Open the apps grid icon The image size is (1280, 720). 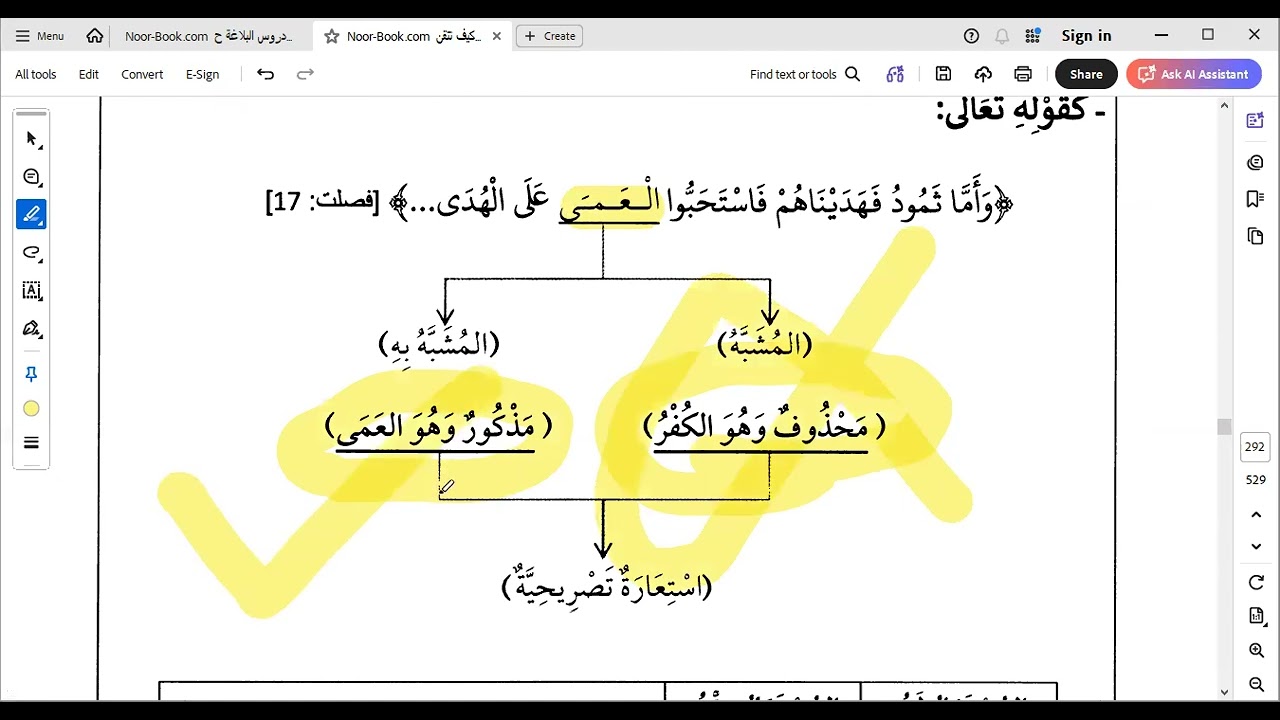pyautogui.click(x=1033, y=36)
